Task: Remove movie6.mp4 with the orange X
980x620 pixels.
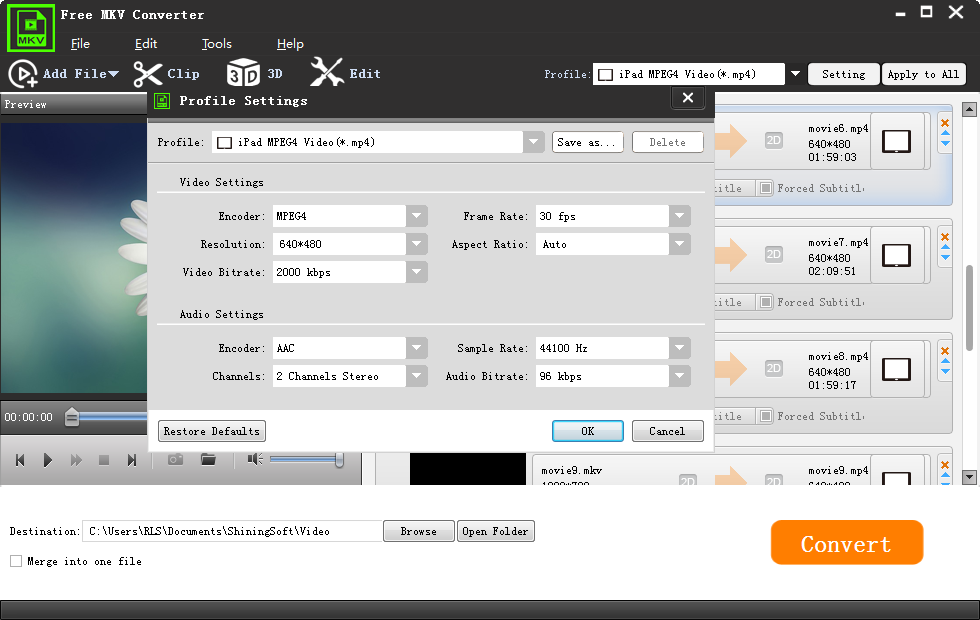Action: [x=945, y=123]
